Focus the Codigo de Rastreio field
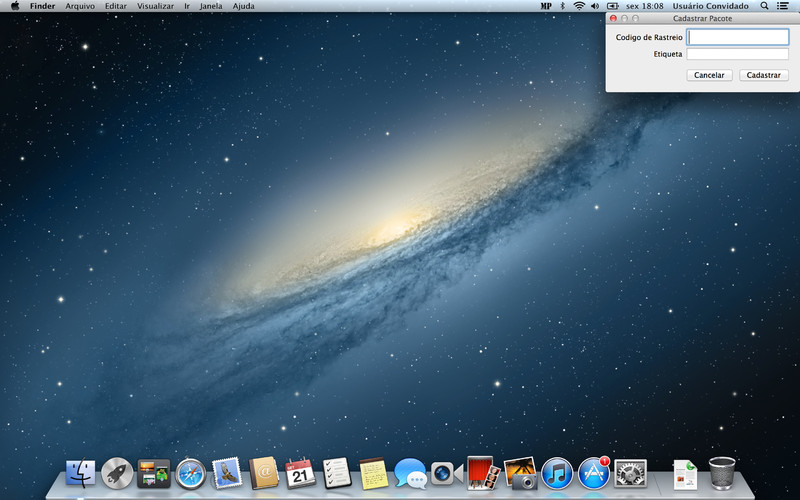 click(x=738, y=37)
